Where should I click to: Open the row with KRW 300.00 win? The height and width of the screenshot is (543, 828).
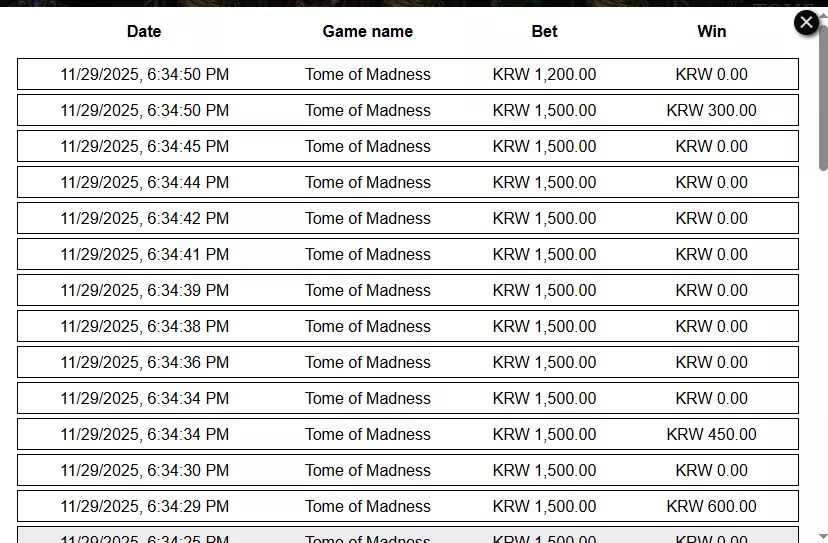coord(408,110)
